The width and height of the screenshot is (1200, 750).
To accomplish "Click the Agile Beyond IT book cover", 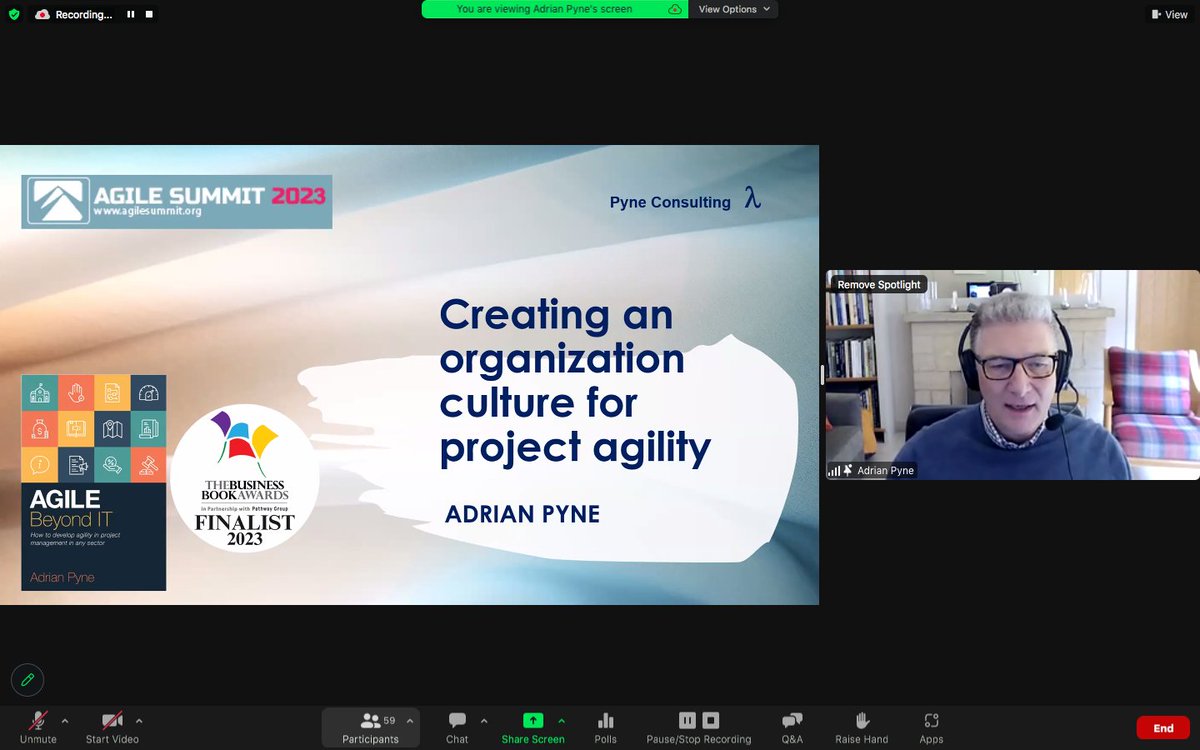I will point(94,482).
